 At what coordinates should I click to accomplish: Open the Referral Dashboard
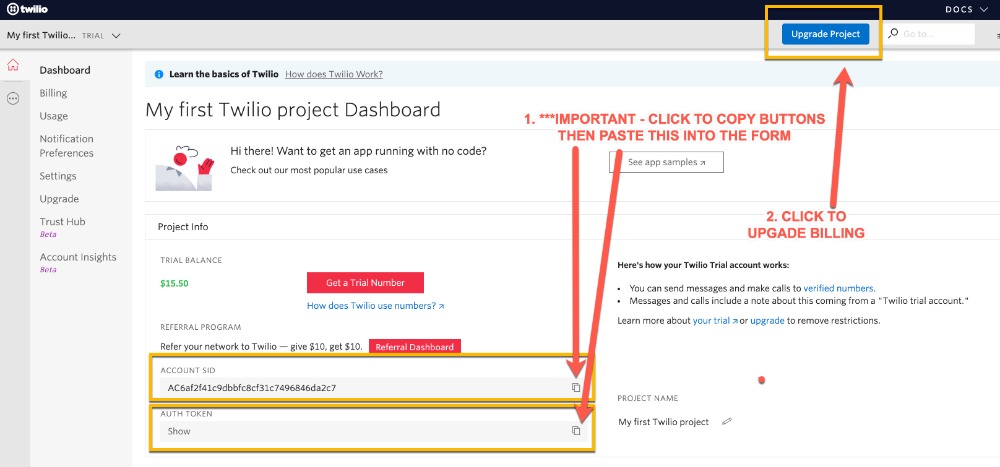coord(415,347)
